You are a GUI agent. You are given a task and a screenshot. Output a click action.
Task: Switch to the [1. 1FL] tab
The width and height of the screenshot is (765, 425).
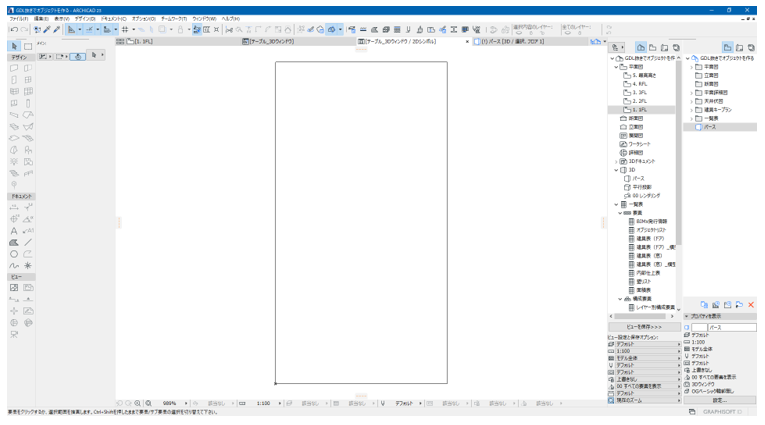(178, 42)
